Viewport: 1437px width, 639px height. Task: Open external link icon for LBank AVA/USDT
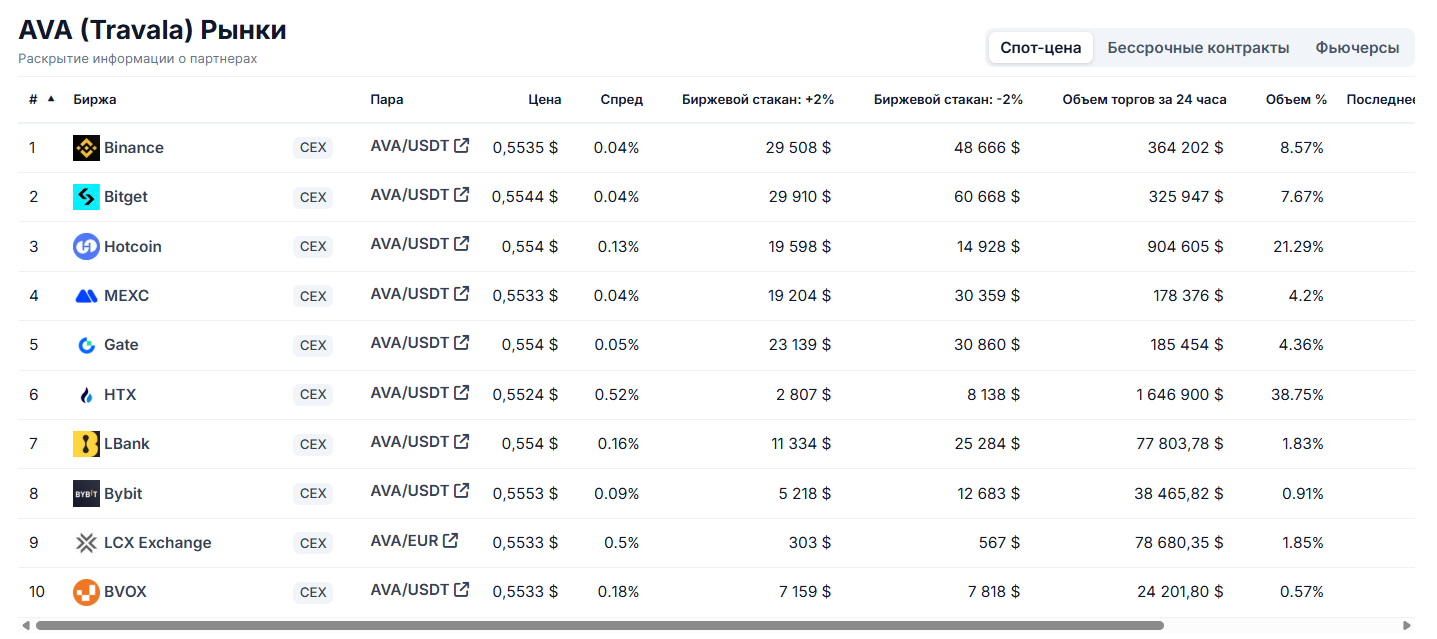[x=461, y=442]
